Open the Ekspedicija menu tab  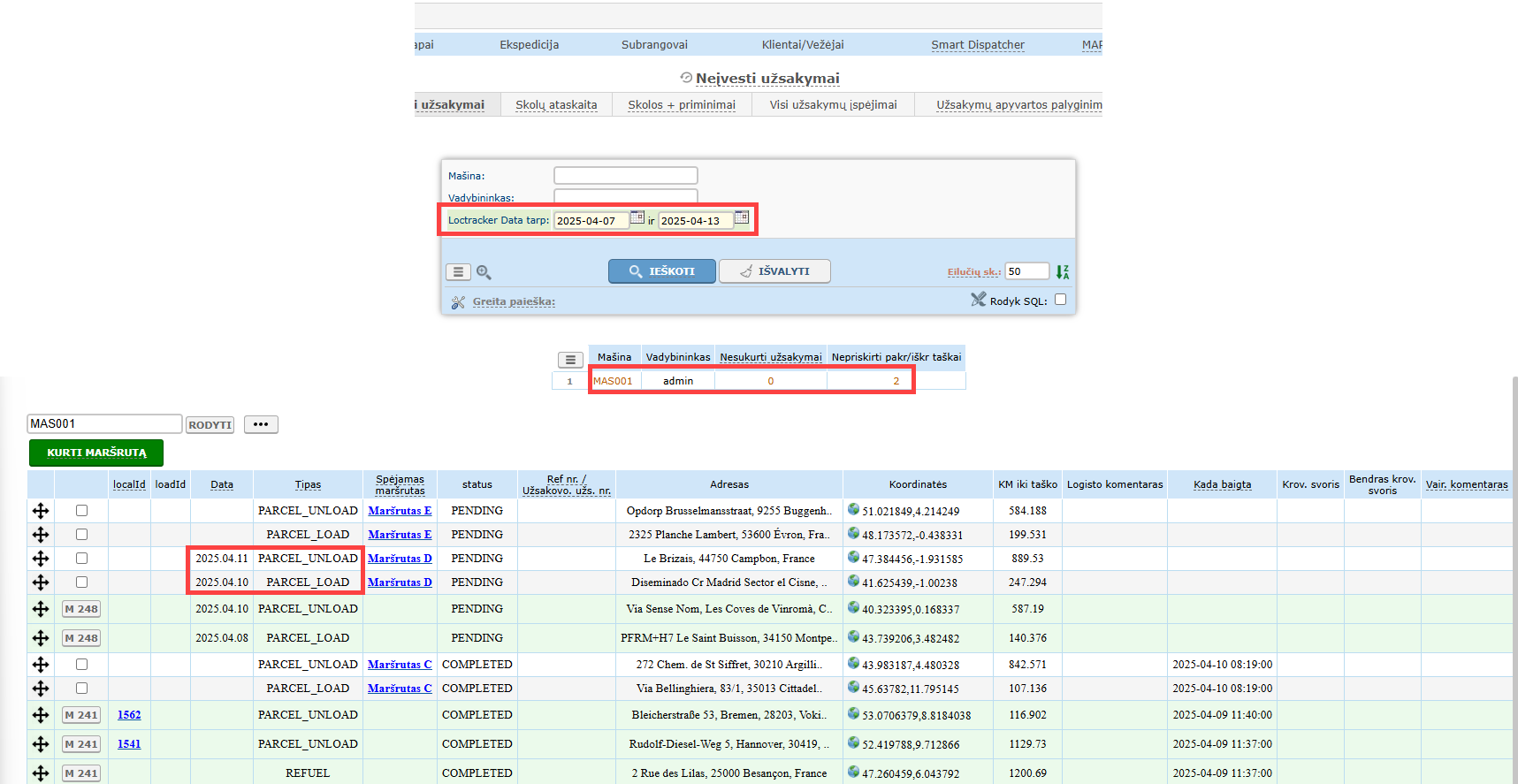[529, 45]
